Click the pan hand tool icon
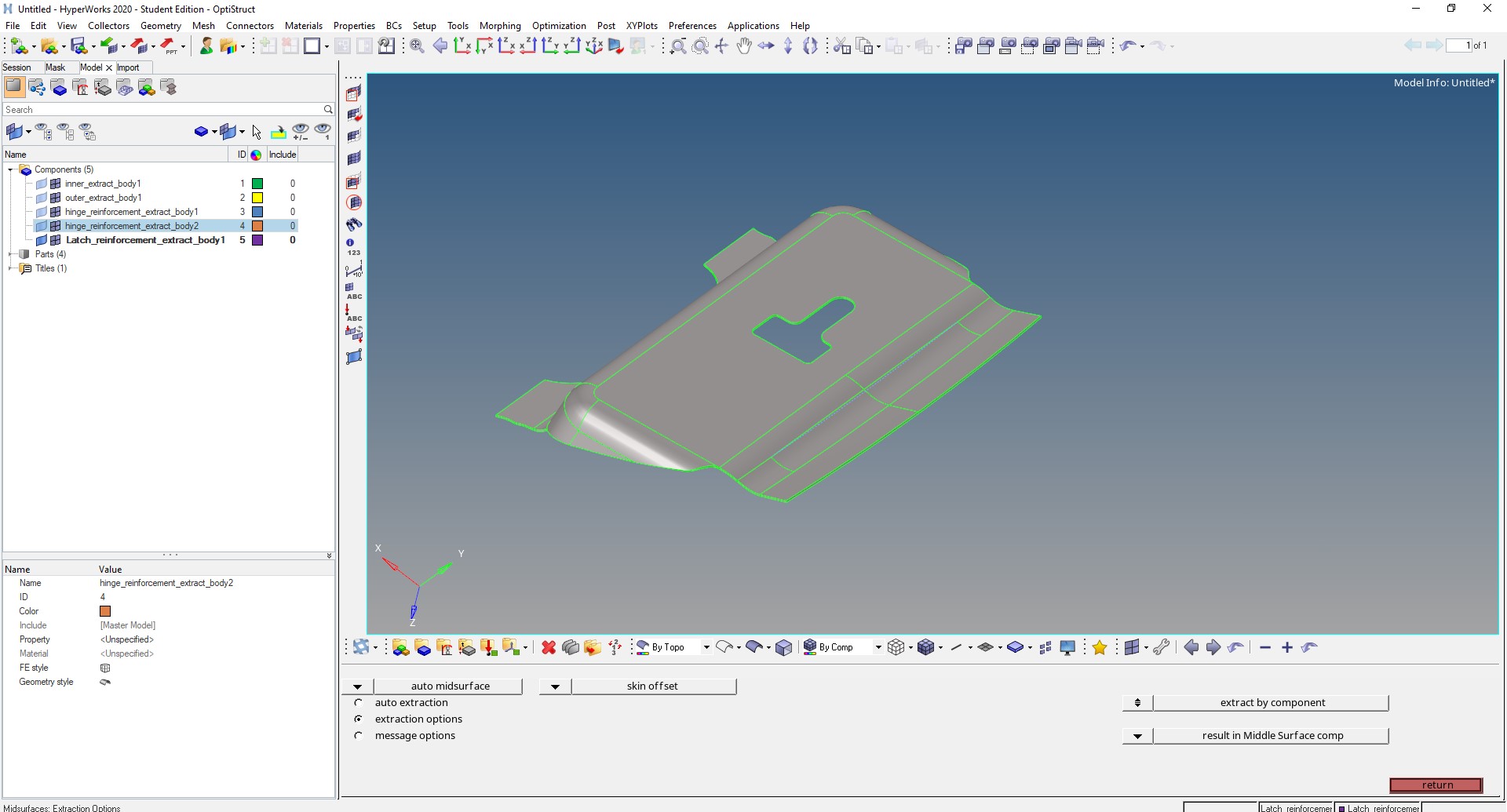Screen dimensions: 1507x812 (743, 46)
